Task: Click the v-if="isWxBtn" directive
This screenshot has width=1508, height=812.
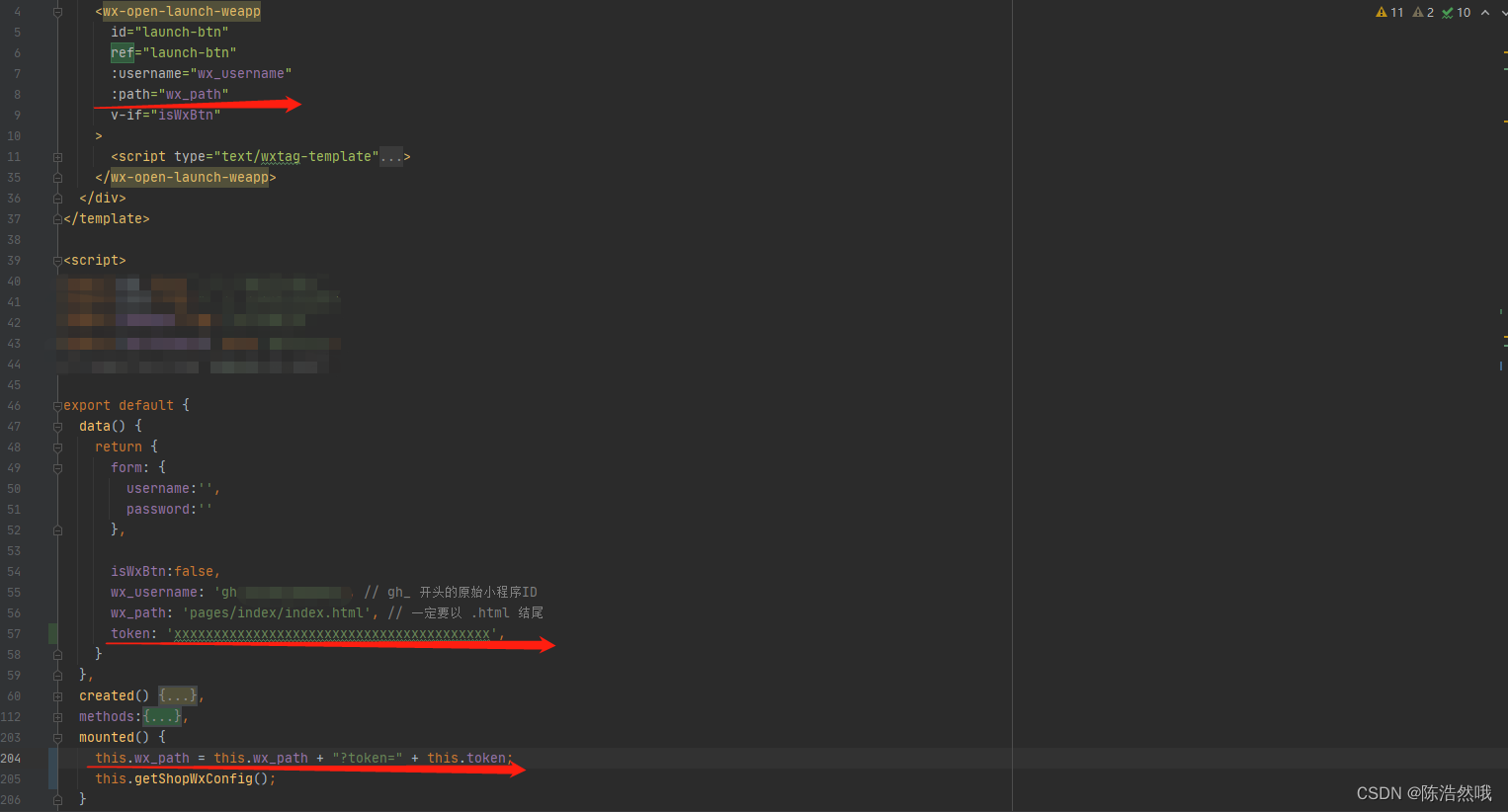Action: [x=166, y=116]
